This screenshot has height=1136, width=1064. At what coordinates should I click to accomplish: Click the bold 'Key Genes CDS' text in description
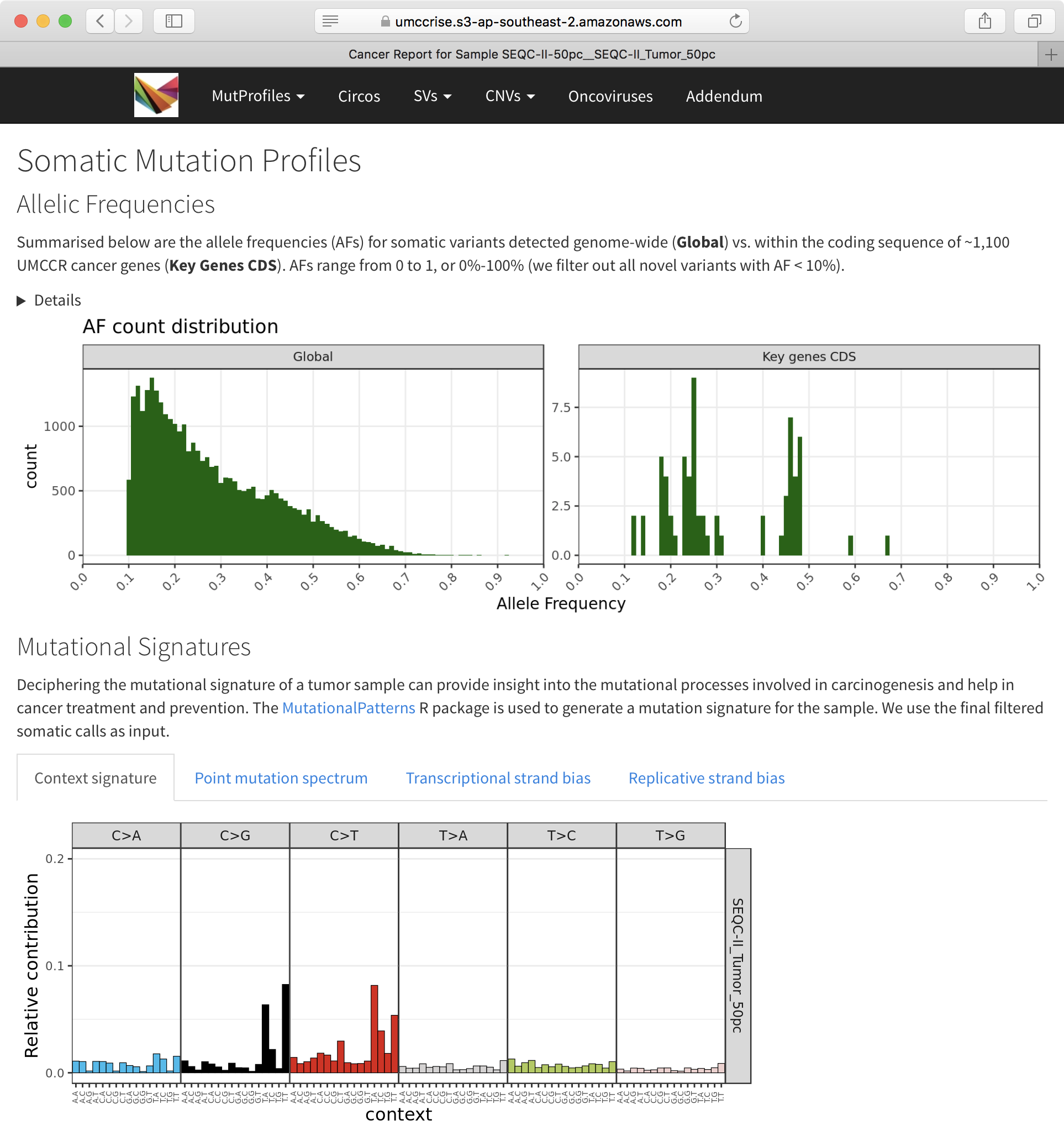click(223, 266)
